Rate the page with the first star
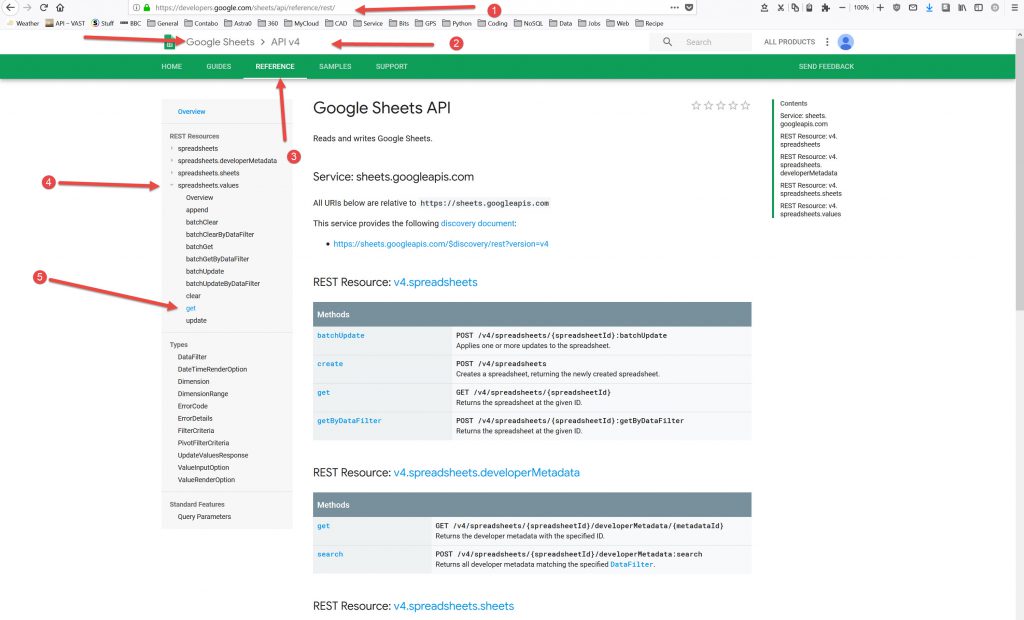 point(696,105)
